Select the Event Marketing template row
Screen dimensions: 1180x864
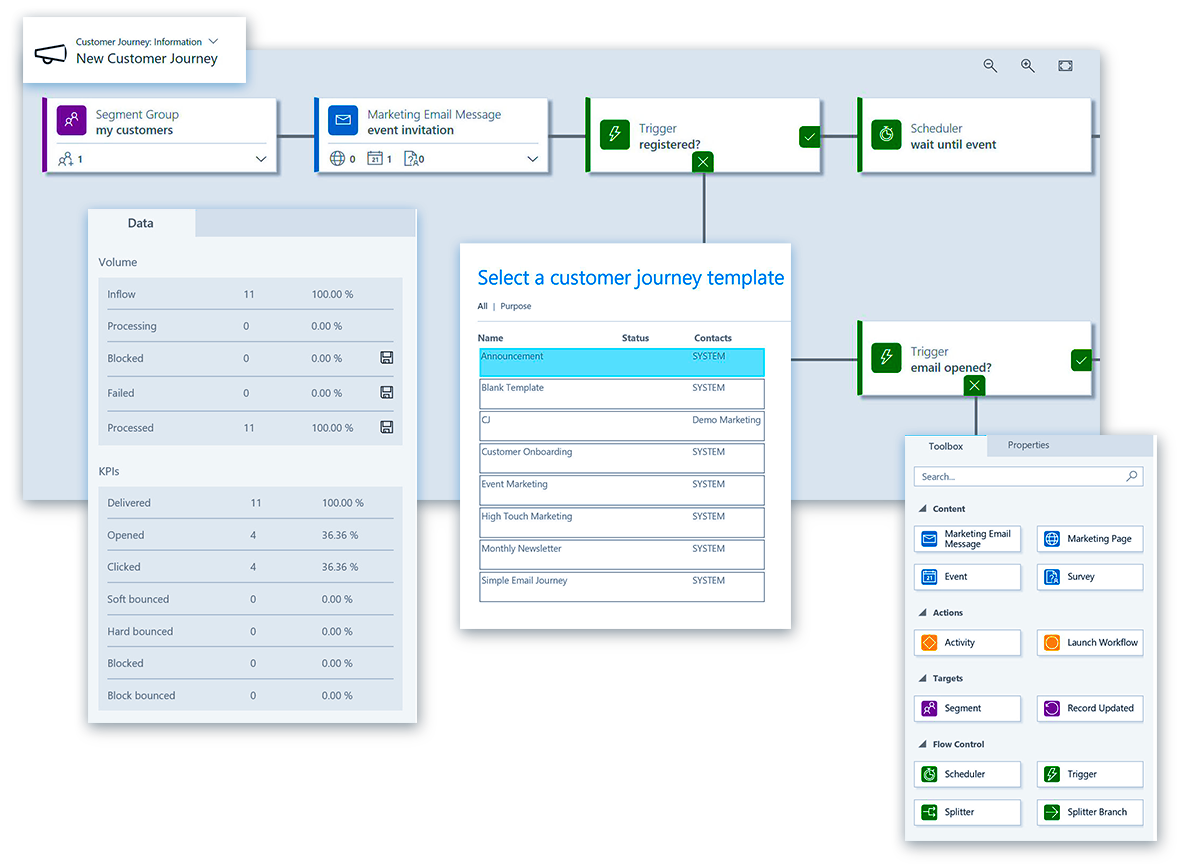coord(621,490)
